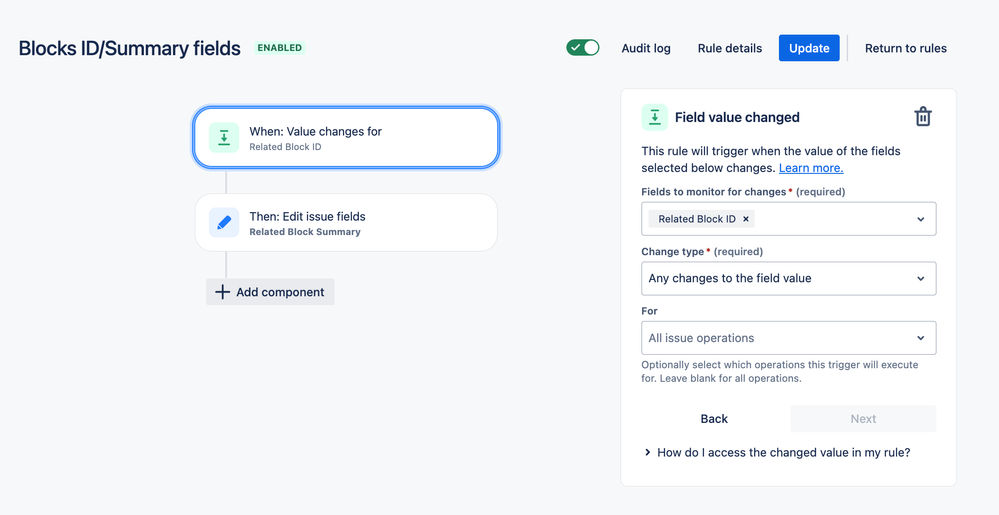Click the Next button
Viewport: 999px width, 515px height.
863,419
